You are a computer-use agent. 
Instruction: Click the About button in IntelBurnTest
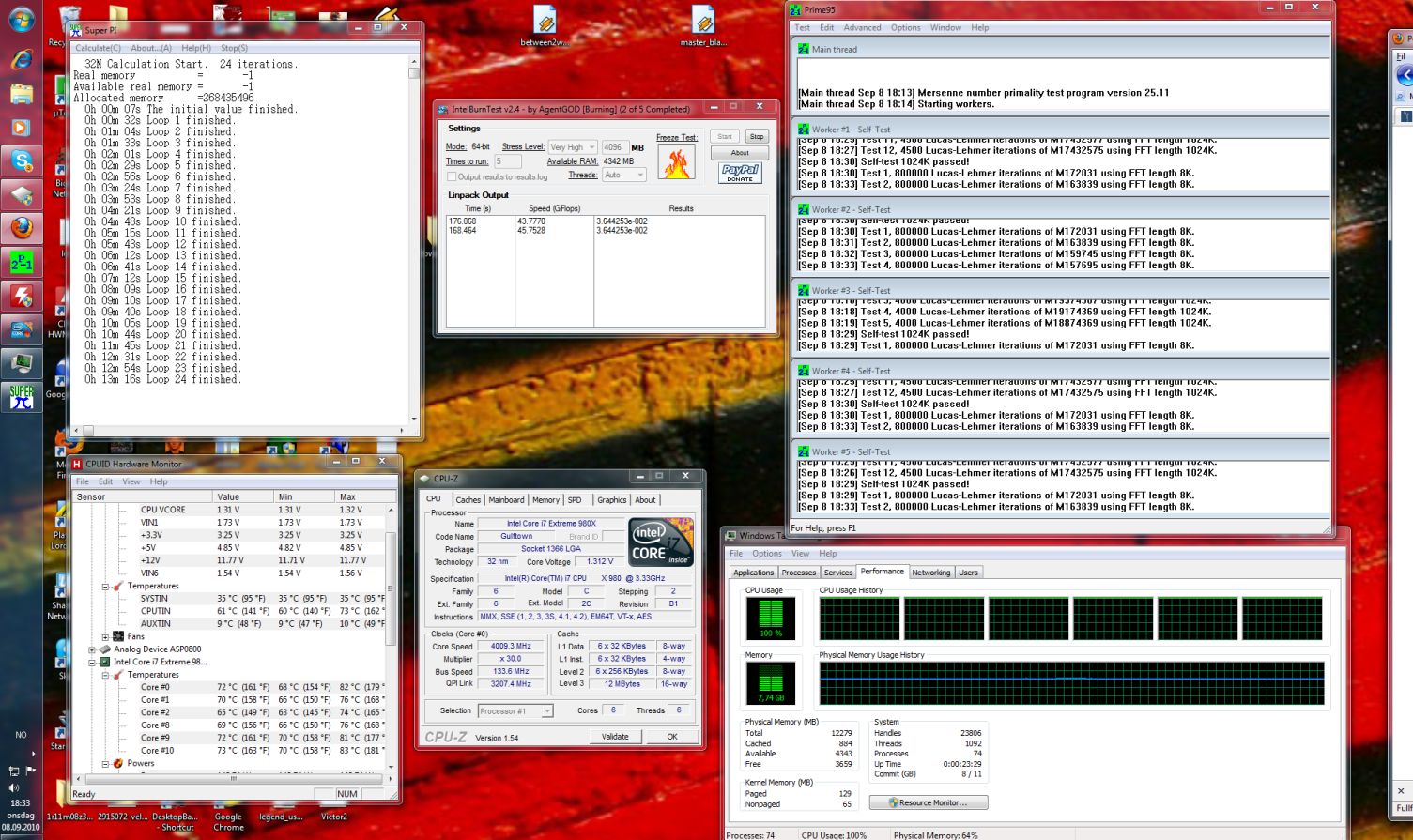click(740, 152)
